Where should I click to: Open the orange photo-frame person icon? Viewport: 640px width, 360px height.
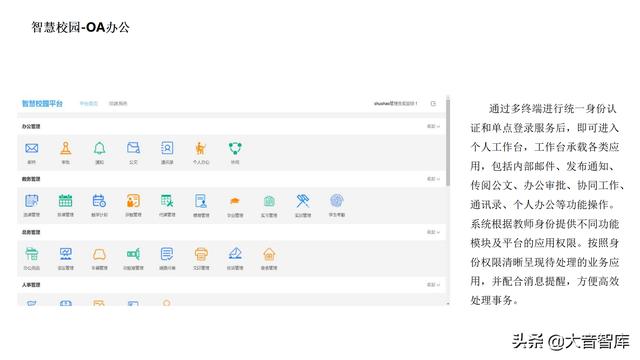coord(133,200)
